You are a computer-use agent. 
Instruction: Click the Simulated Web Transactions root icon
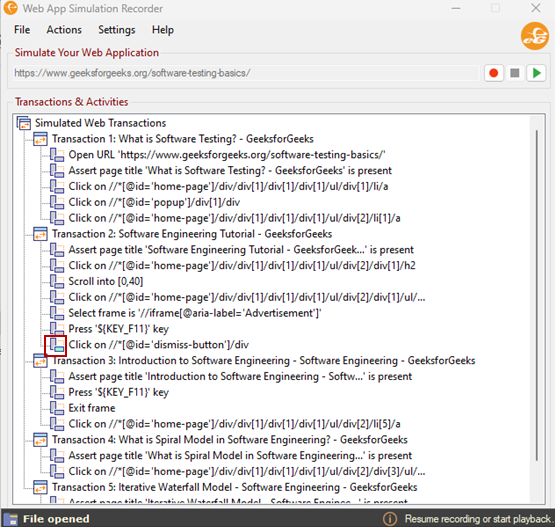tap(24, 123)
